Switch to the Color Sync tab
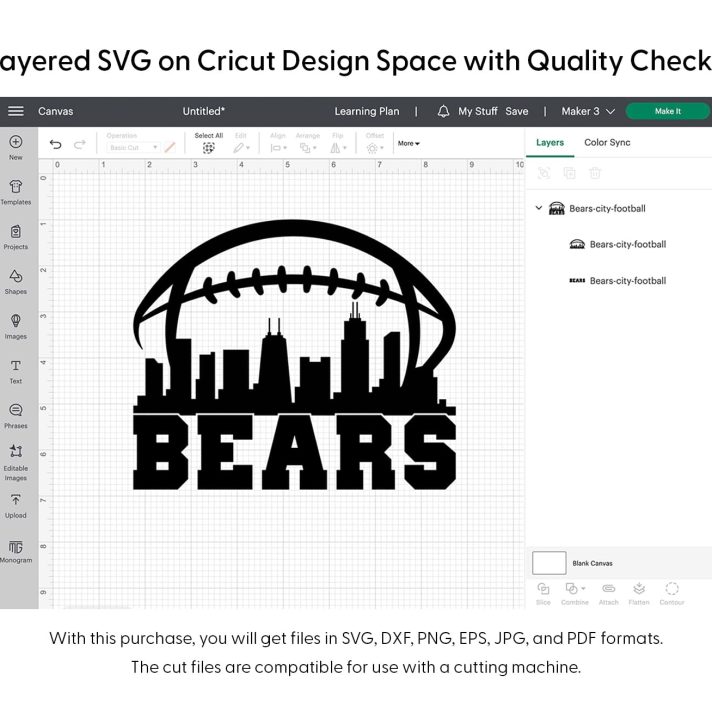Screen dimensions: 712x712 [607, 143]
